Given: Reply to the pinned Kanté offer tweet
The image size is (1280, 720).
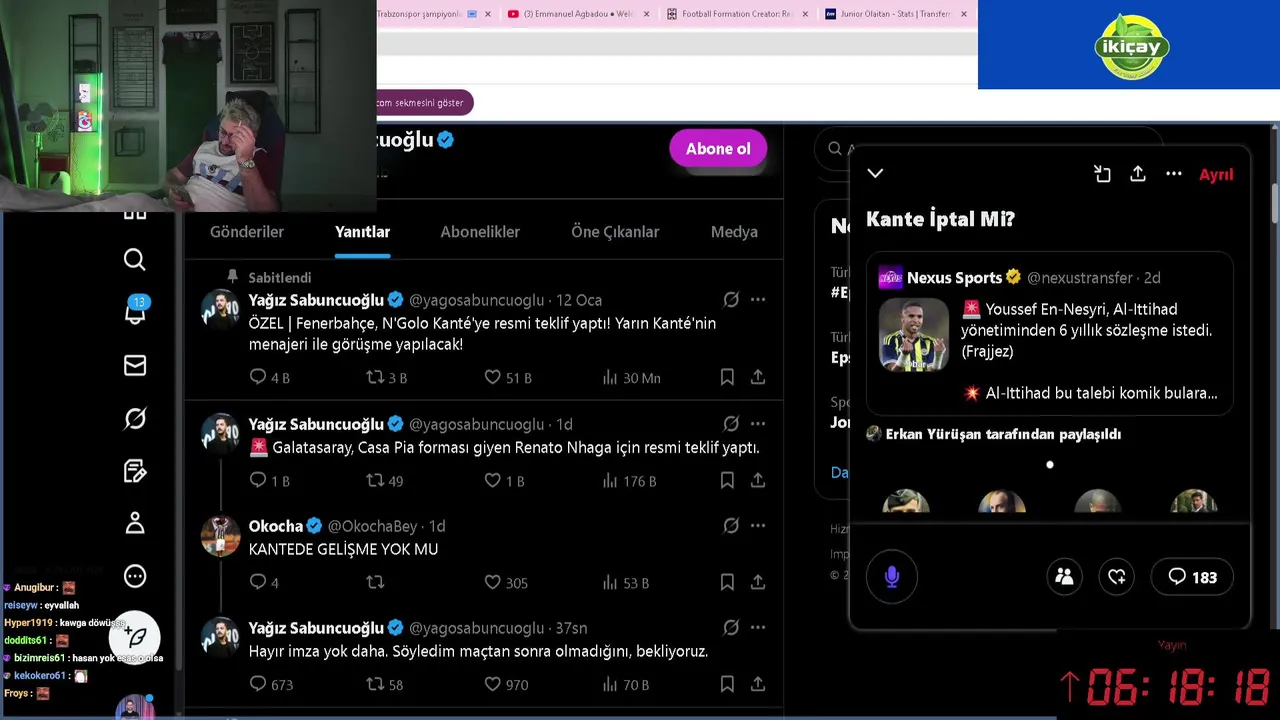Looking at the screenshot, I should pyautogui.click(x=258, y=377).
